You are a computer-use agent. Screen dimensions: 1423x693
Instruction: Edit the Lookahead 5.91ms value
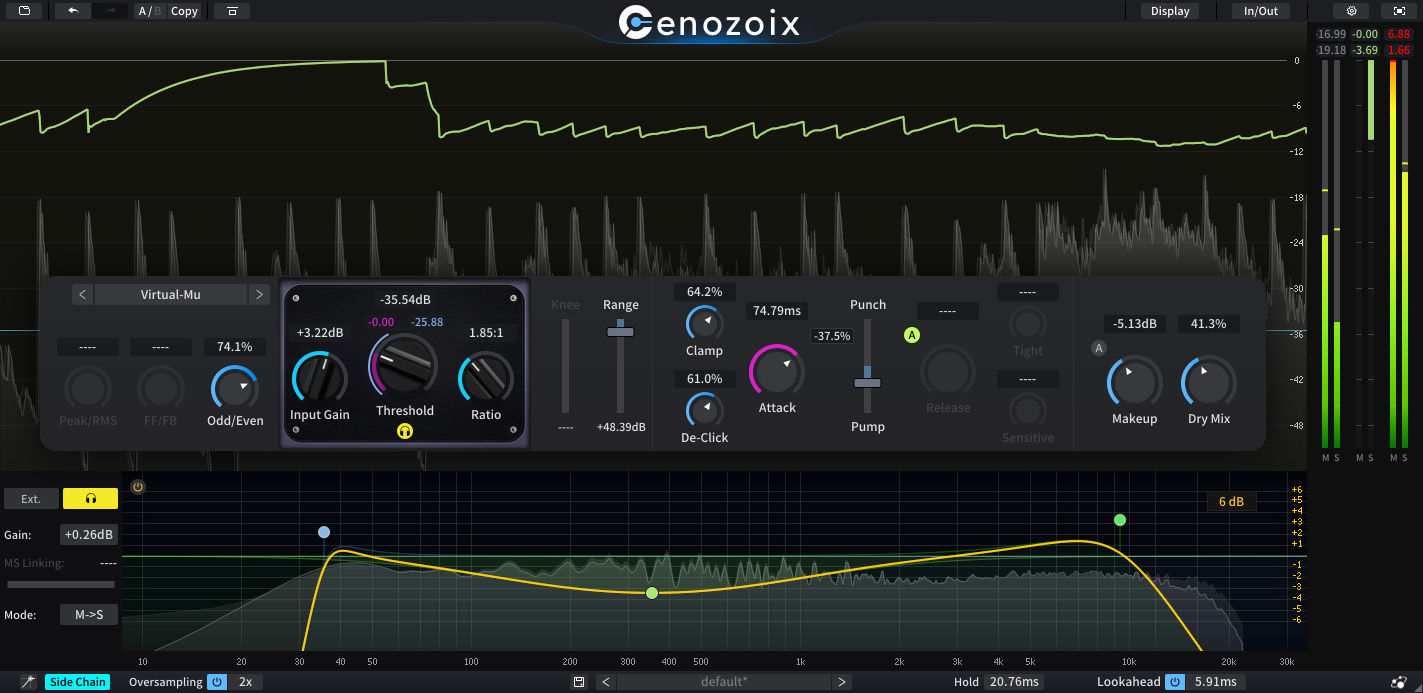click(x=1215, y=682)
